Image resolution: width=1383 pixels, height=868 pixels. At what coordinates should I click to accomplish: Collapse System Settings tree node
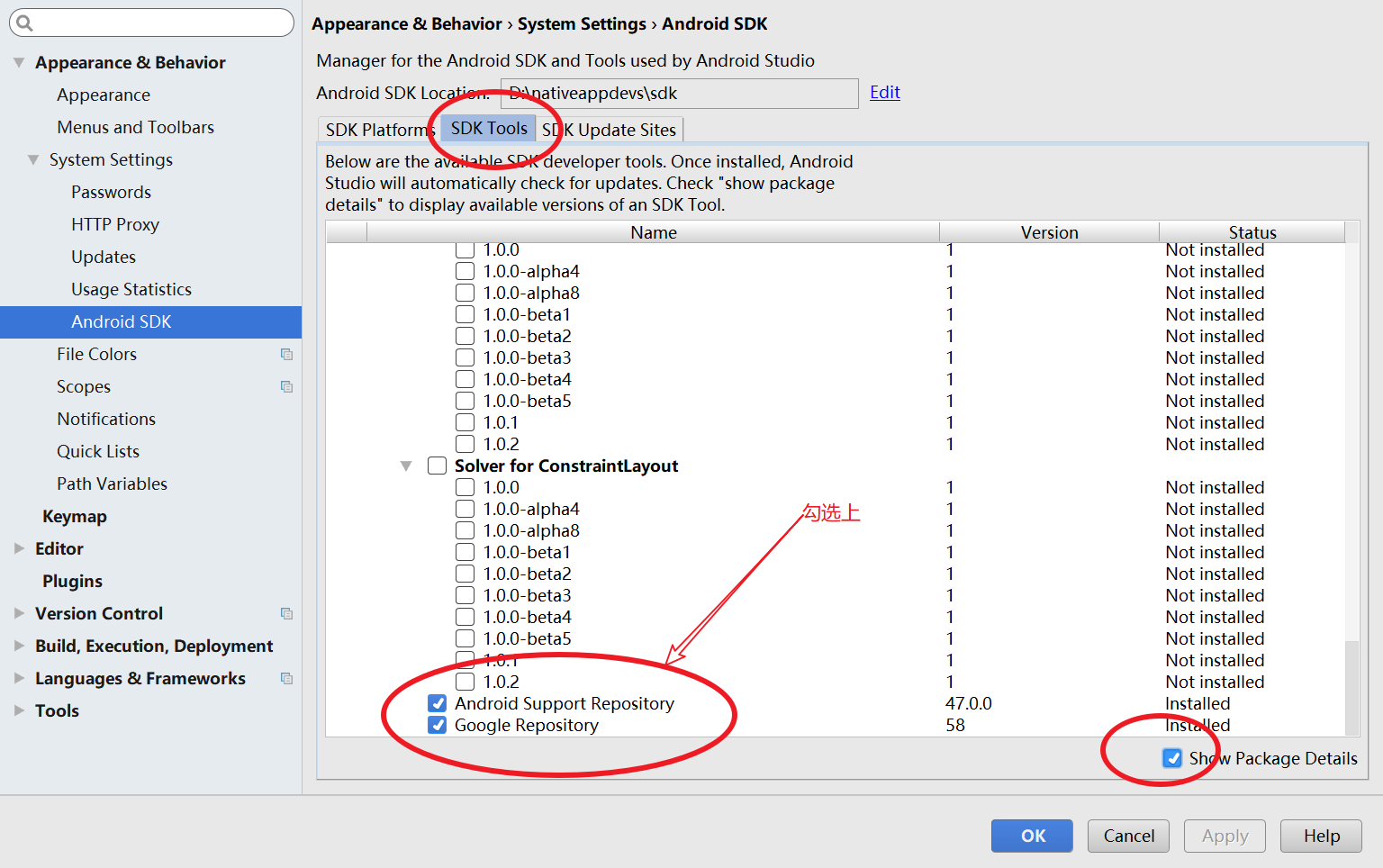click(33, 159)
